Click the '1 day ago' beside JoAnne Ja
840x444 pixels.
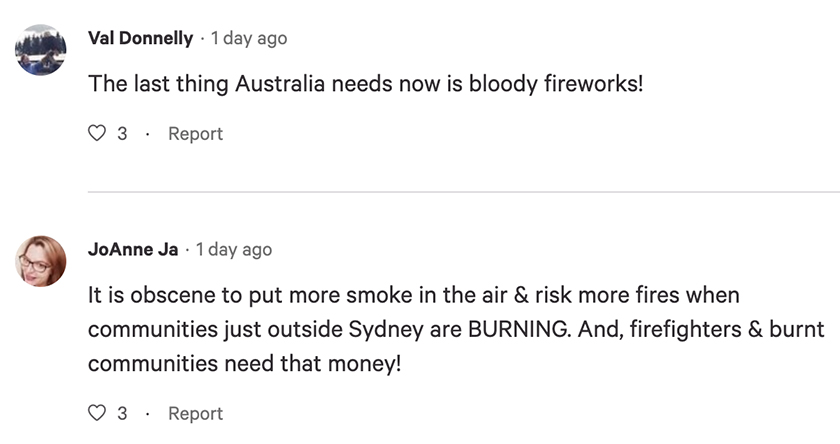click(234, 249)
